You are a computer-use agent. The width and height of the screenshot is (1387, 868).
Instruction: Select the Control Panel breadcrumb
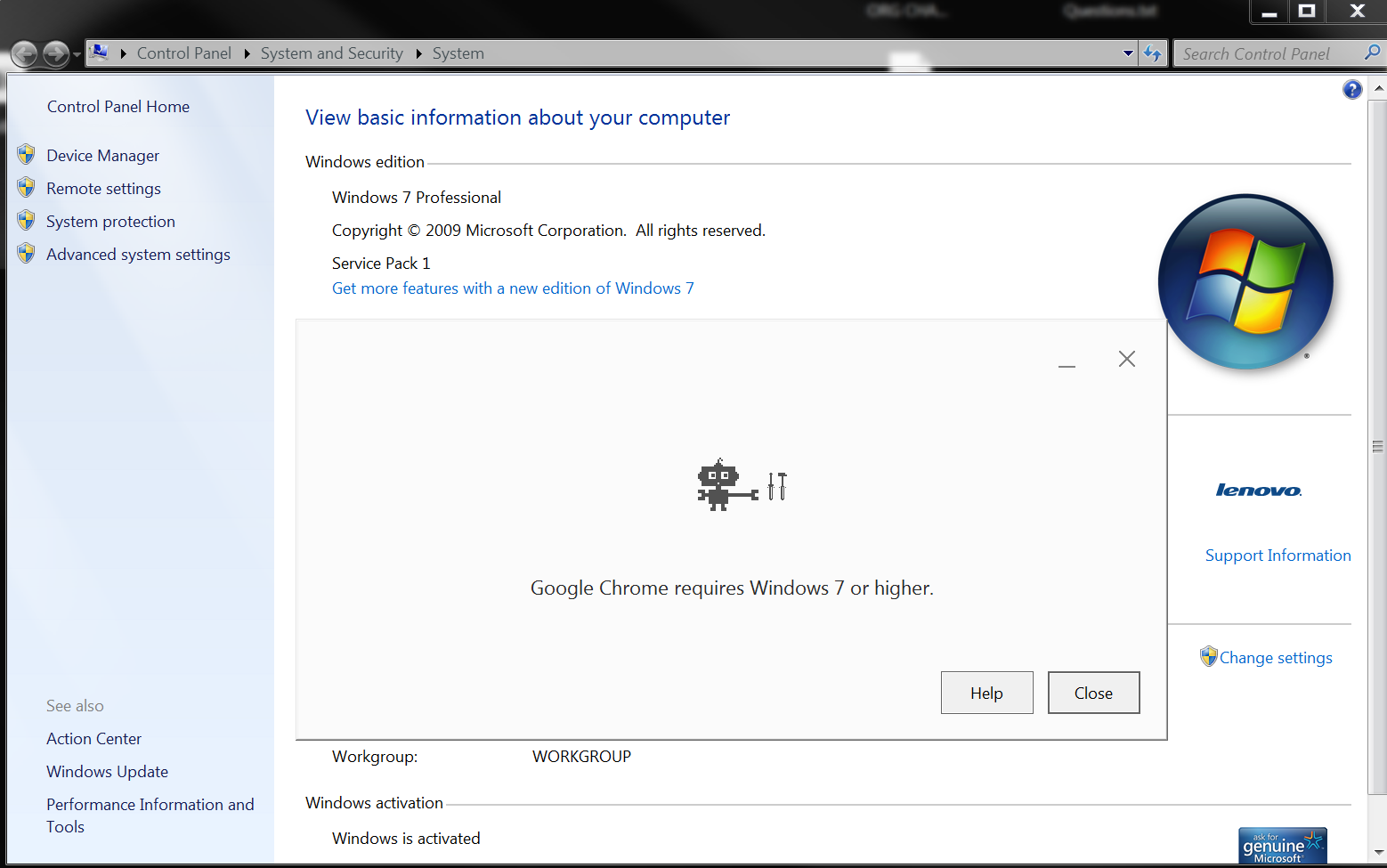point(183,53)
